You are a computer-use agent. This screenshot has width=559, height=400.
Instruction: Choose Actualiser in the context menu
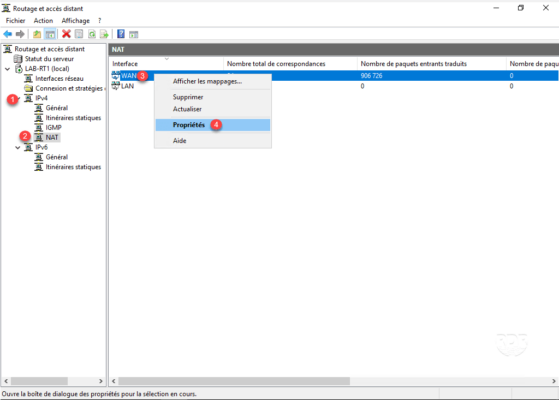click(x=213, y=109)
